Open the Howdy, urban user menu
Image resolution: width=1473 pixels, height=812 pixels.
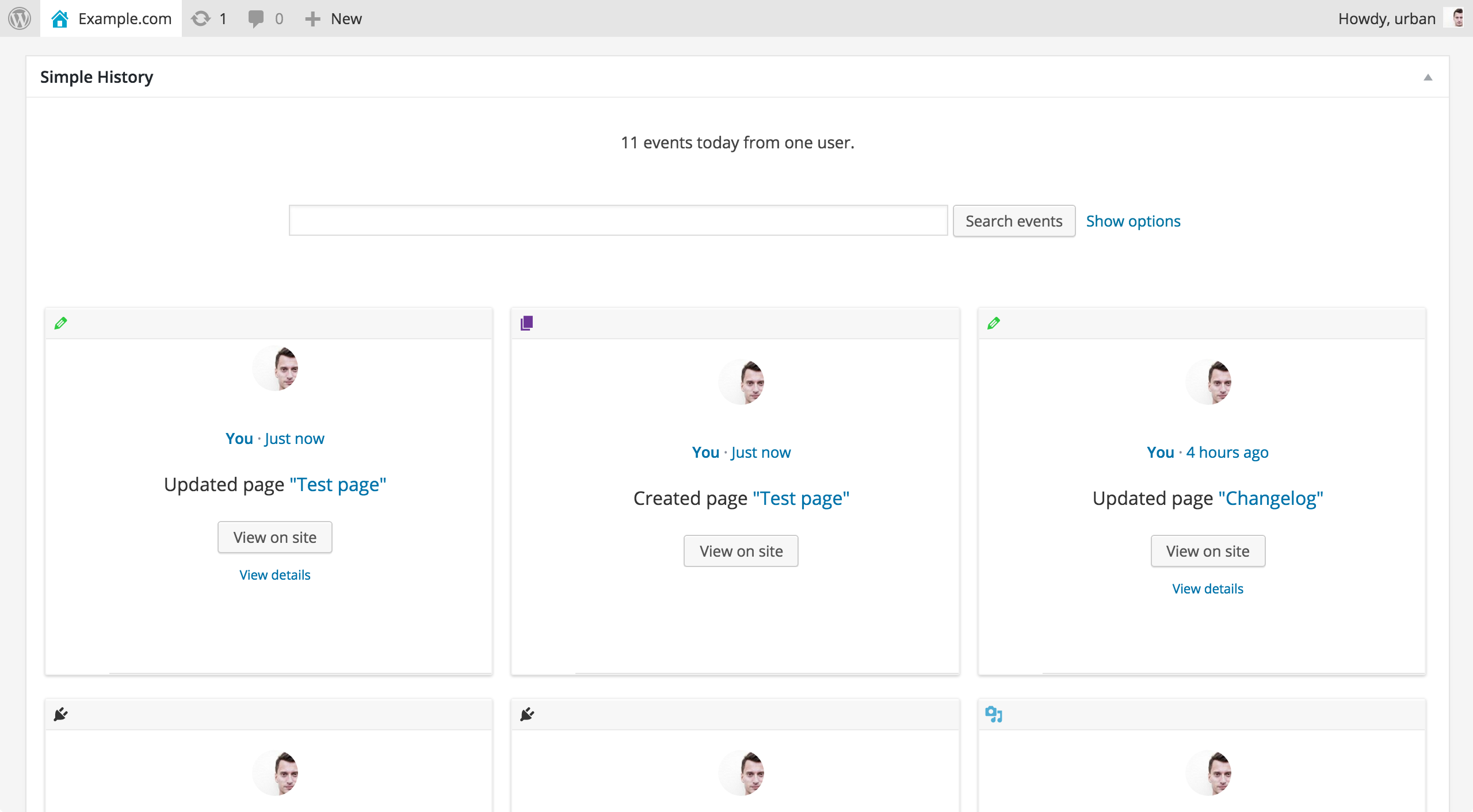click(x=1387, y=18)
